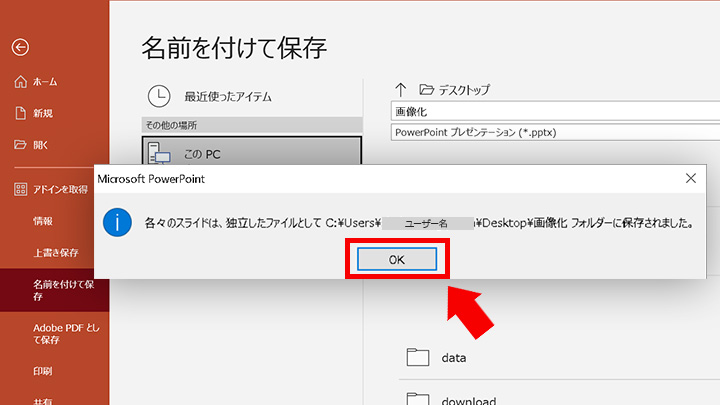Image resolution: width=720 pixels, height=405 pixels.
Task: Open the data folder
Action: (454, 358)
